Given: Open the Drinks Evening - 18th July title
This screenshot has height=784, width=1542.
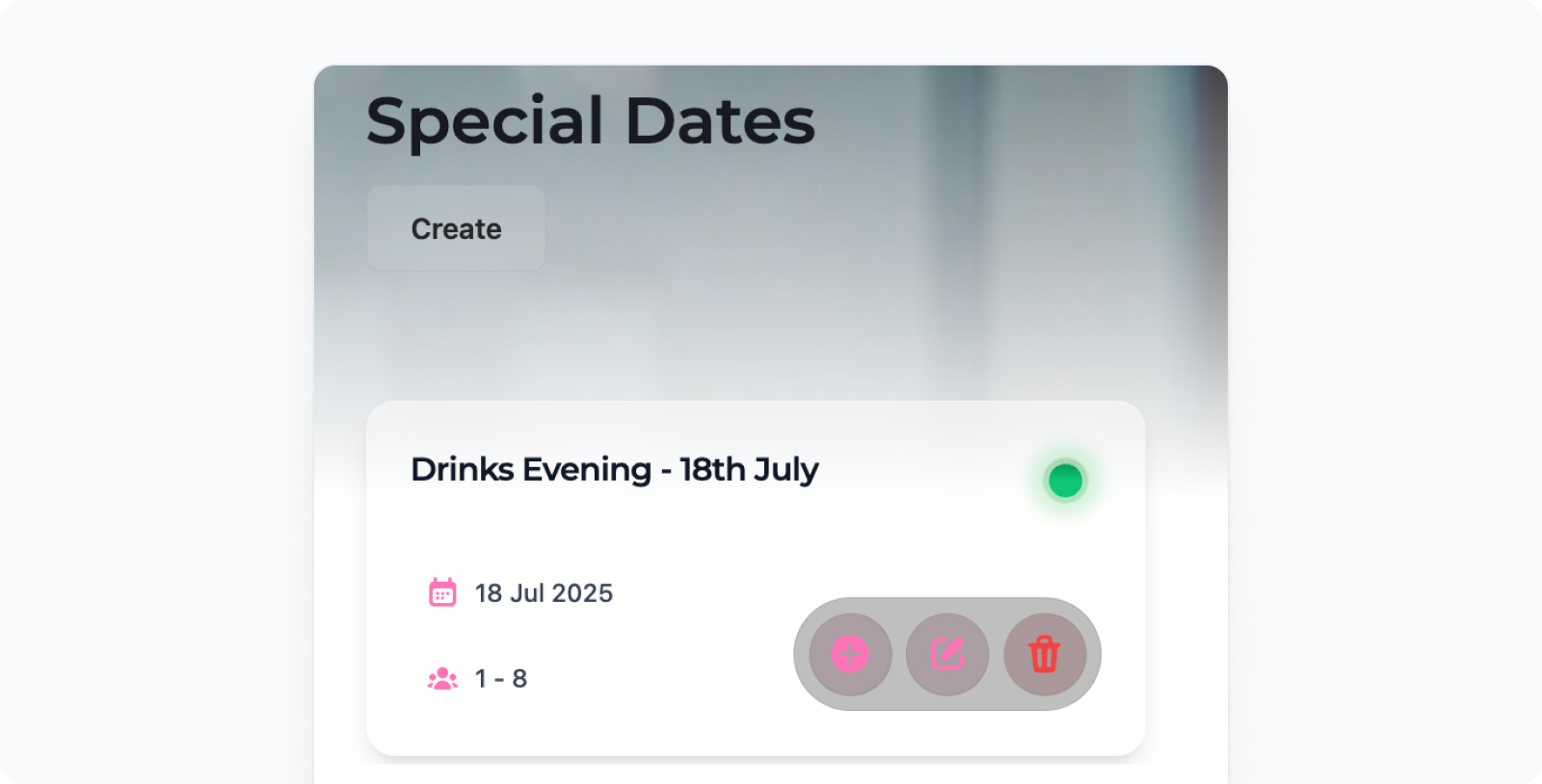Looking at the screenshot, I should [x=614, y=469].
